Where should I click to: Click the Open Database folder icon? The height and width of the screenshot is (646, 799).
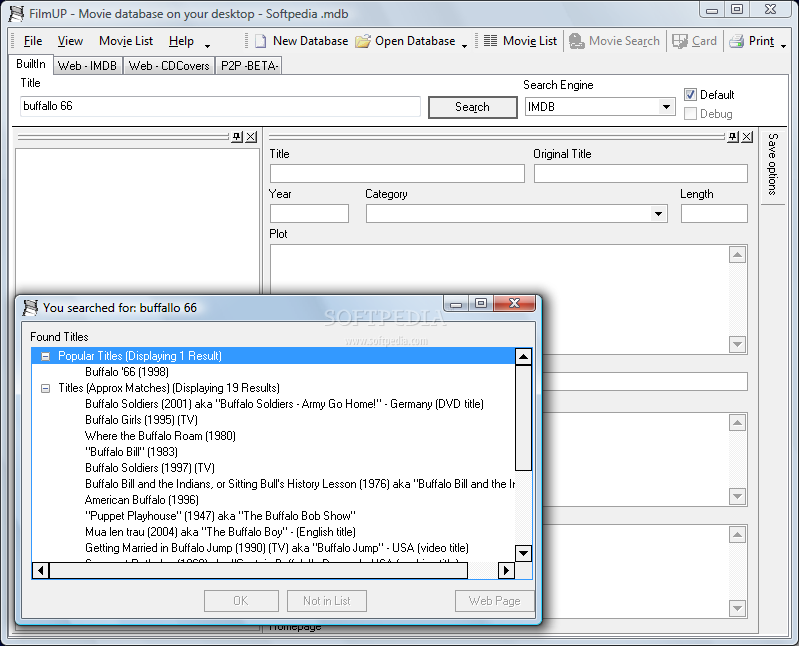pos(363,41)
